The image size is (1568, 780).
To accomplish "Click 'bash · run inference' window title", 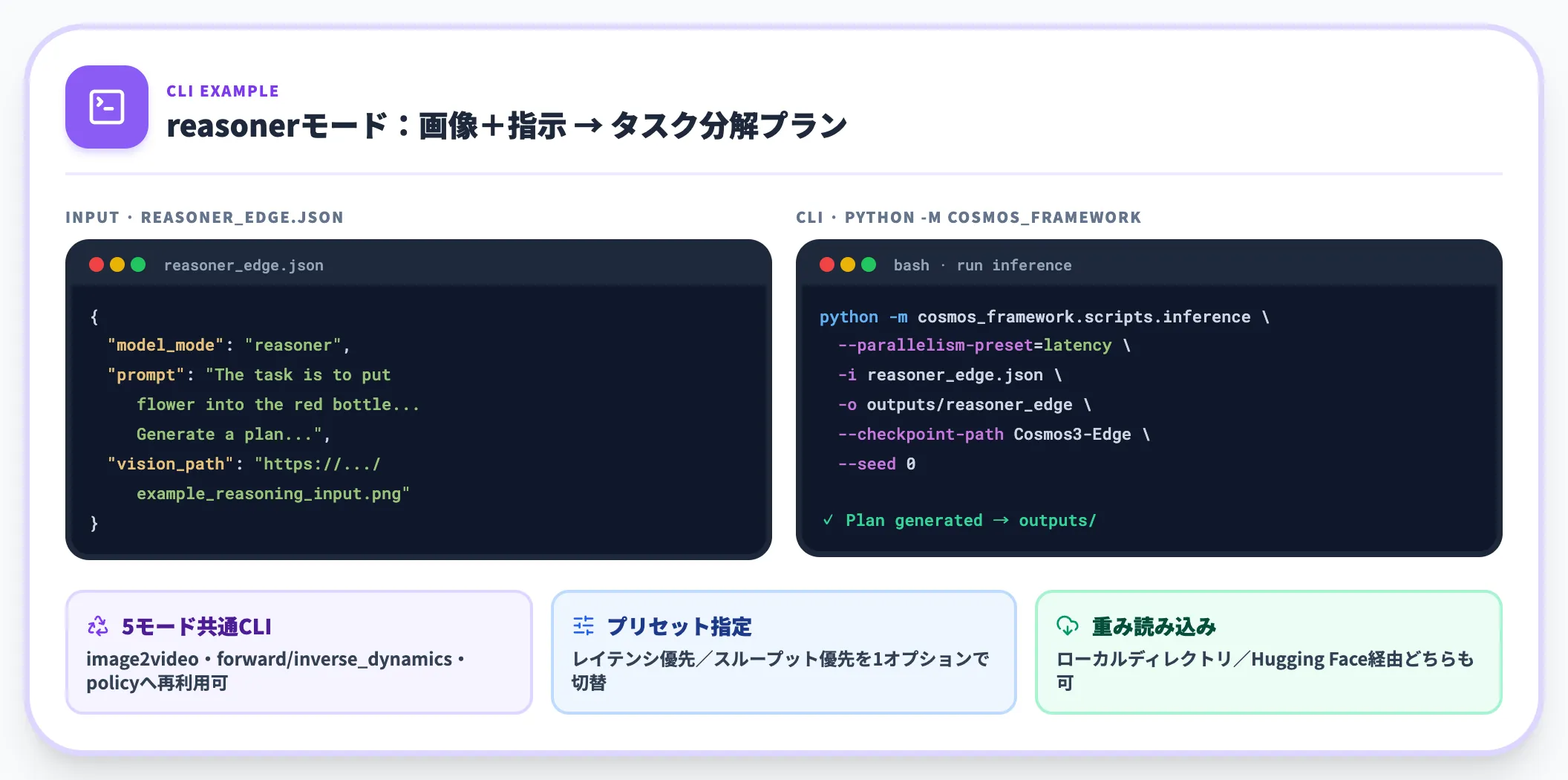I will pyautogui.click(x=982, y=265).
